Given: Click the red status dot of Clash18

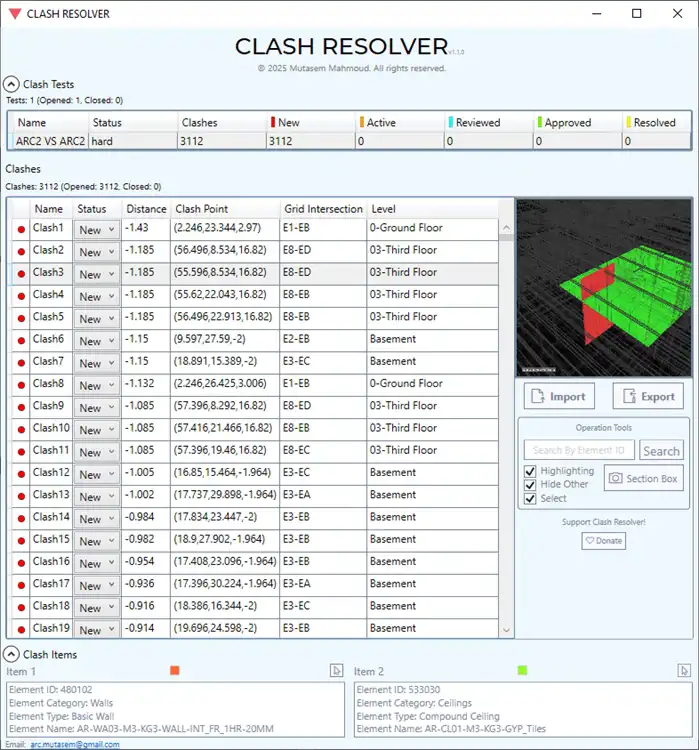Looking at the screenshot, I should 21,607.
